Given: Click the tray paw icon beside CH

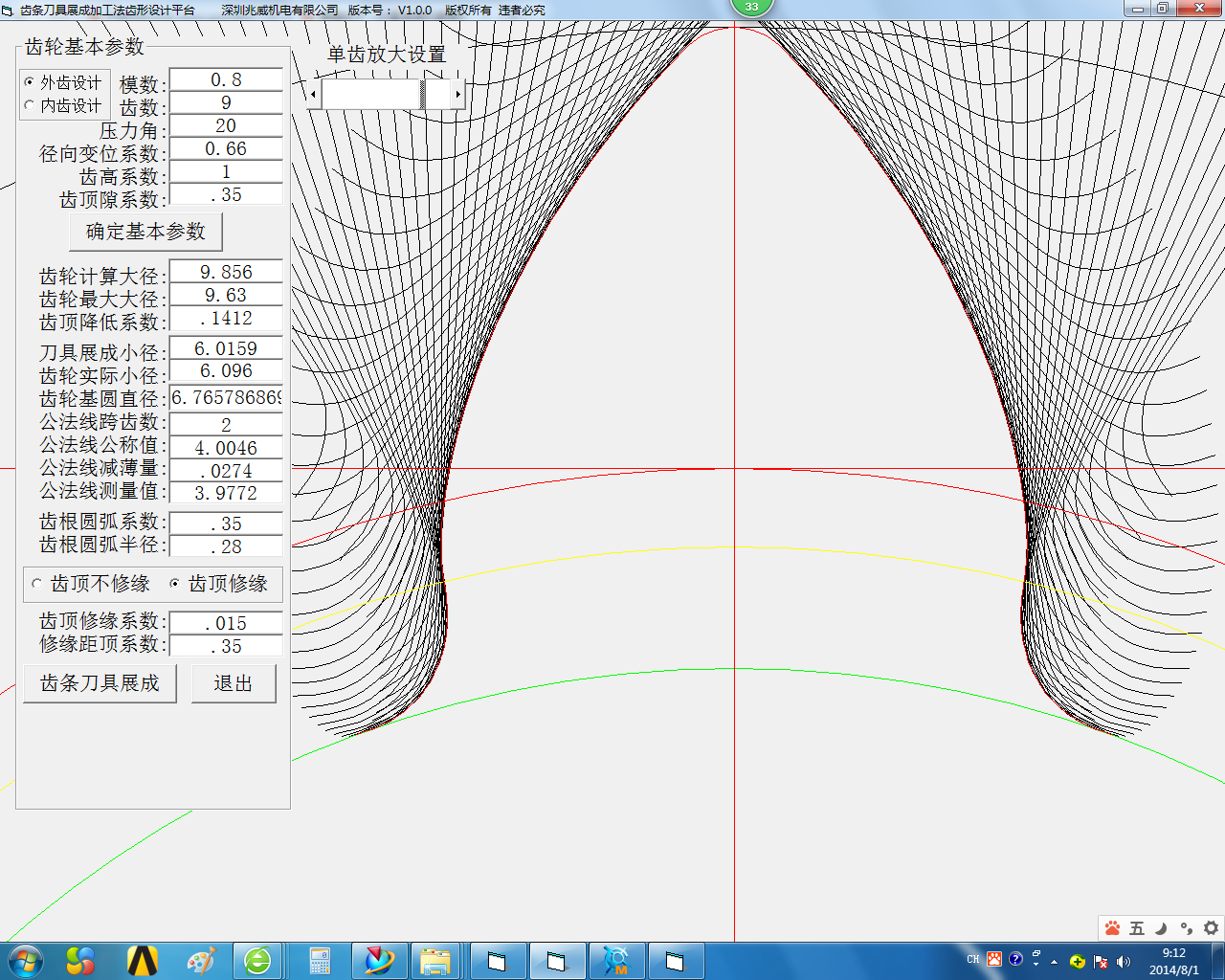Looking at the screenshot, I should click(x=994, y=959).
